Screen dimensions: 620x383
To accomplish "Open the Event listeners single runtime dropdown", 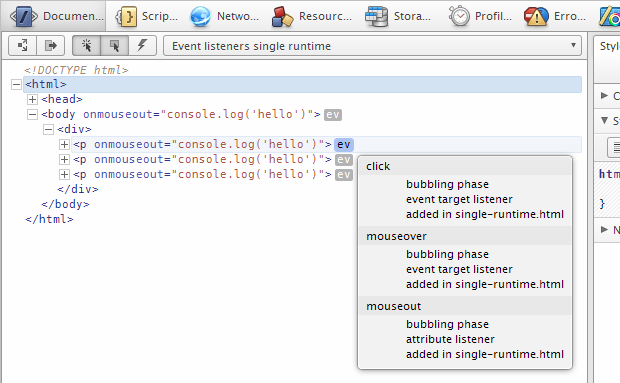I will click(x=372, y=46).
